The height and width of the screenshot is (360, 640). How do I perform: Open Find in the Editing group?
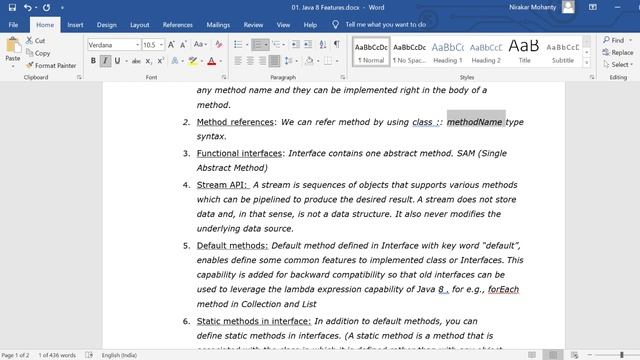tap(614, 40)
